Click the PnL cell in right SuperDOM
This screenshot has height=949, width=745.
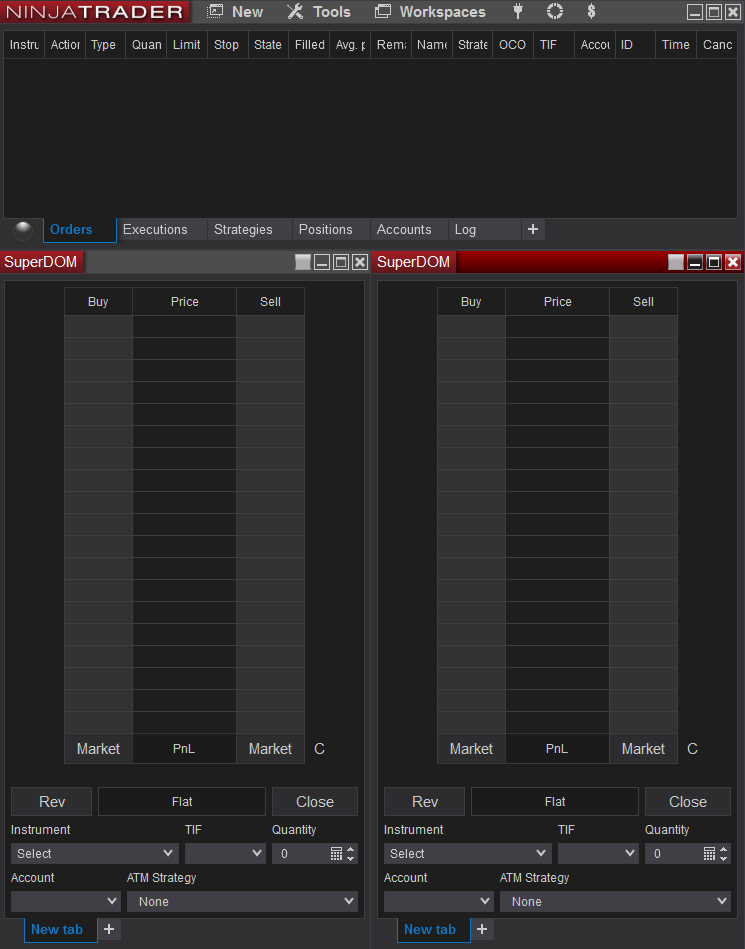(557, 749)
